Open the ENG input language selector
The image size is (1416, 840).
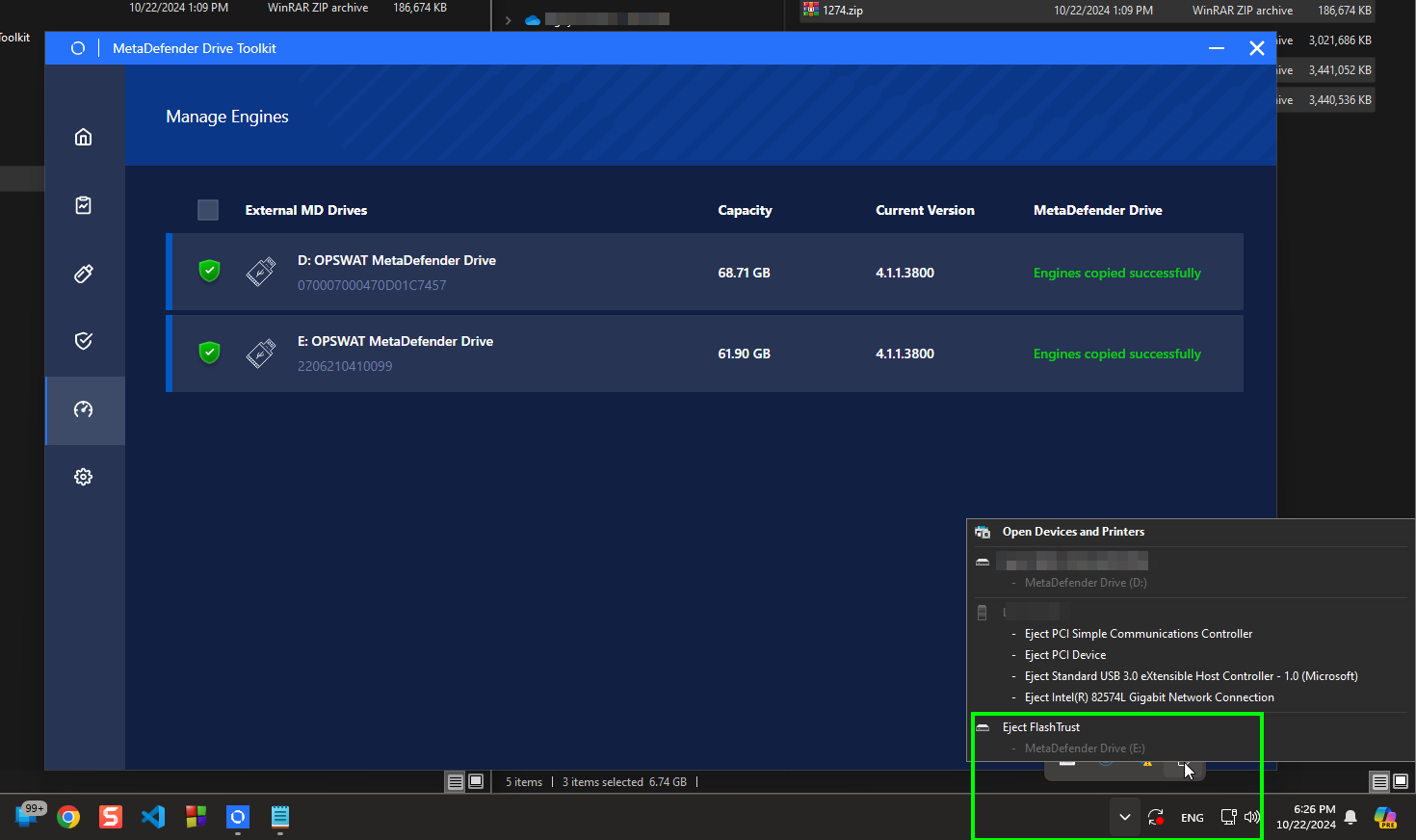1193,818
